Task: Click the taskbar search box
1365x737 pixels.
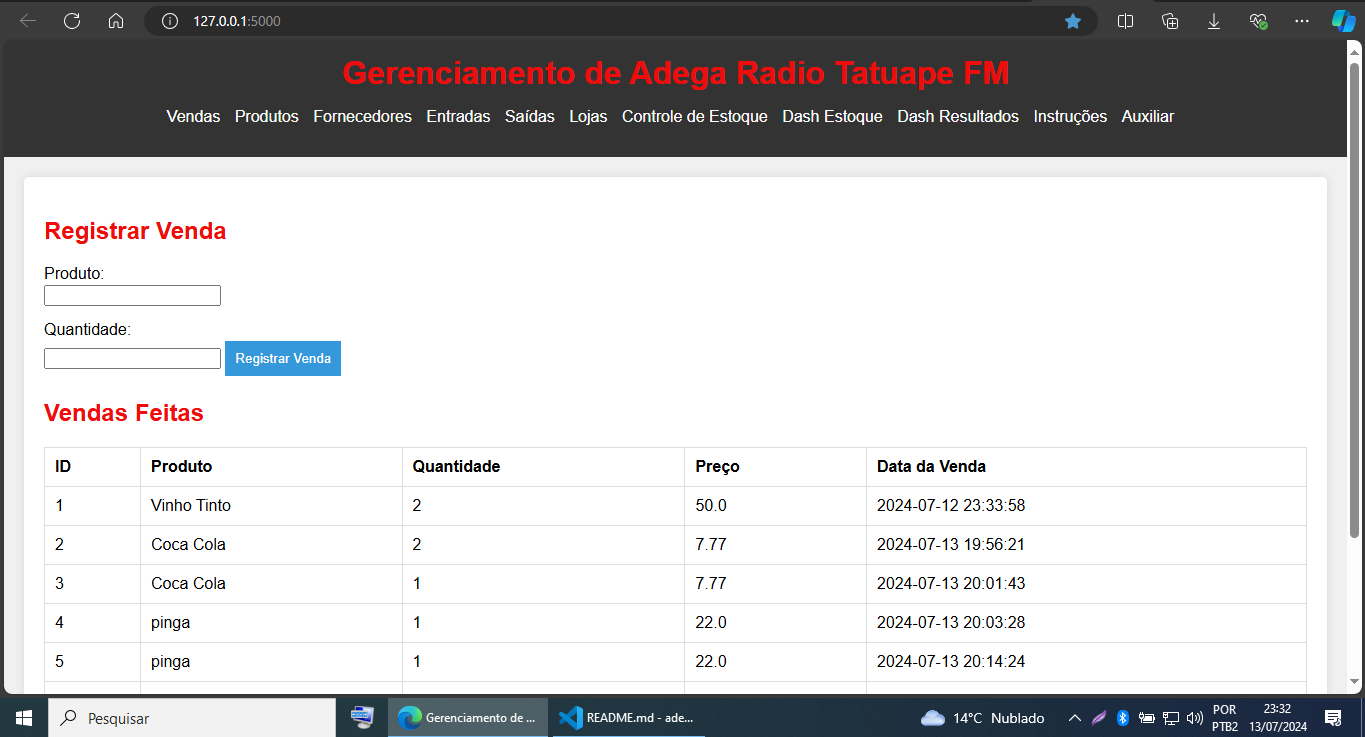Action: point(192,718)
